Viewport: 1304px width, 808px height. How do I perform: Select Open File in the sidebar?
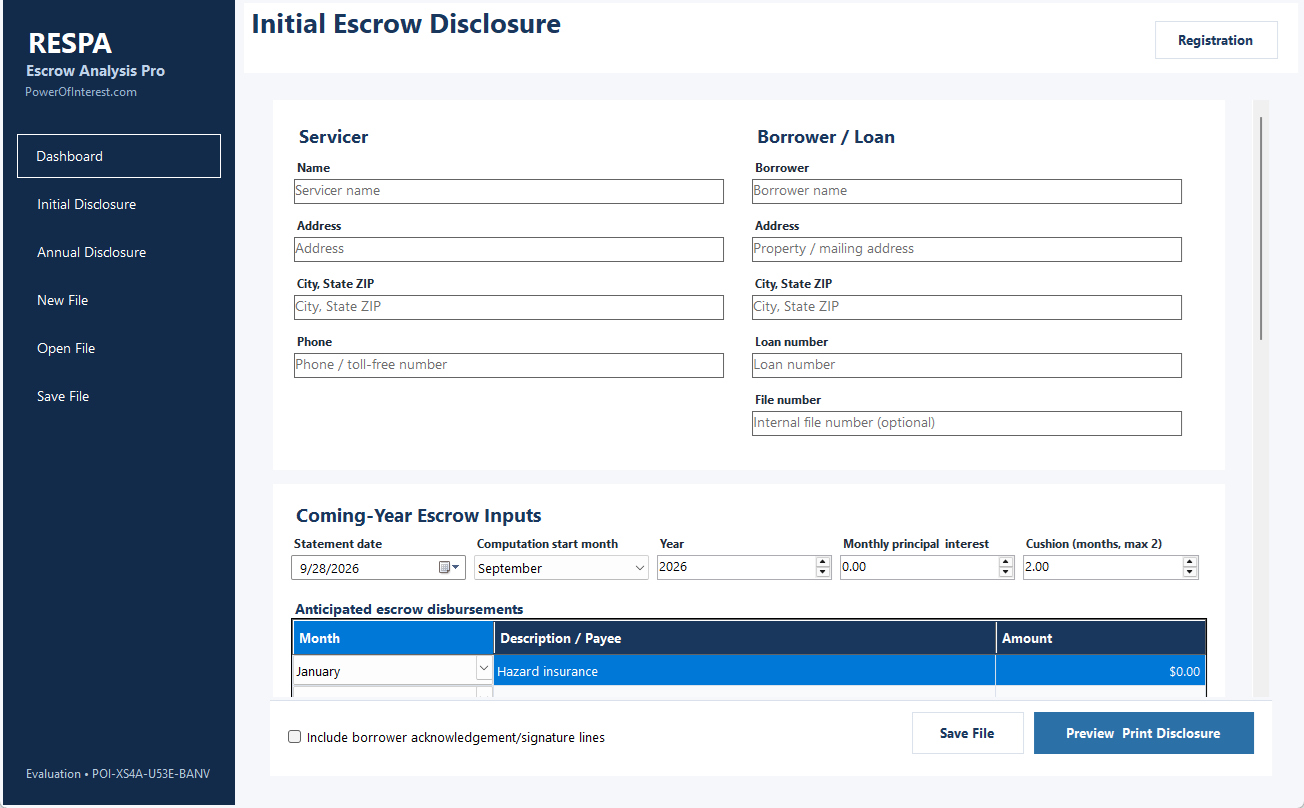tap(119, 348)
